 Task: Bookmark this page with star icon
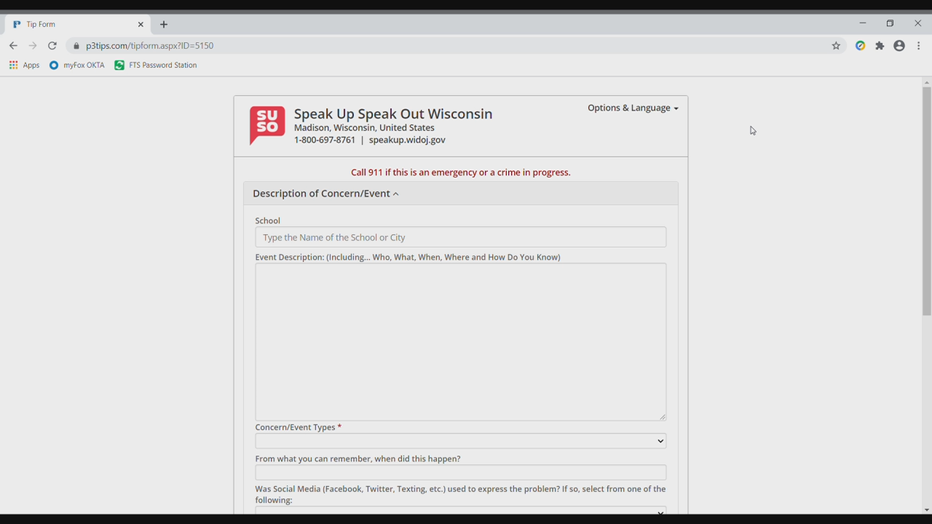click(836, 46)
